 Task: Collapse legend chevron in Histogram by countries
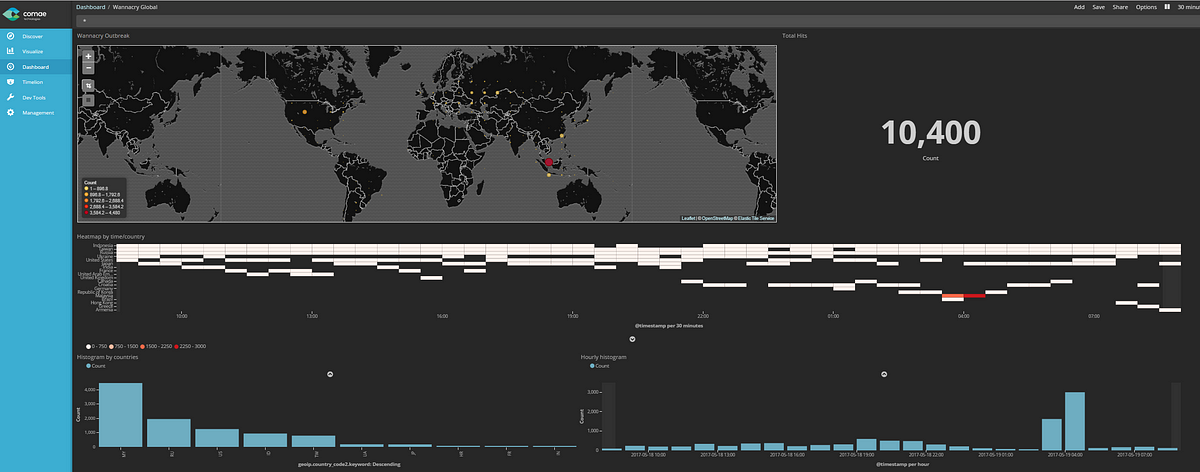(x=330, y=374)
